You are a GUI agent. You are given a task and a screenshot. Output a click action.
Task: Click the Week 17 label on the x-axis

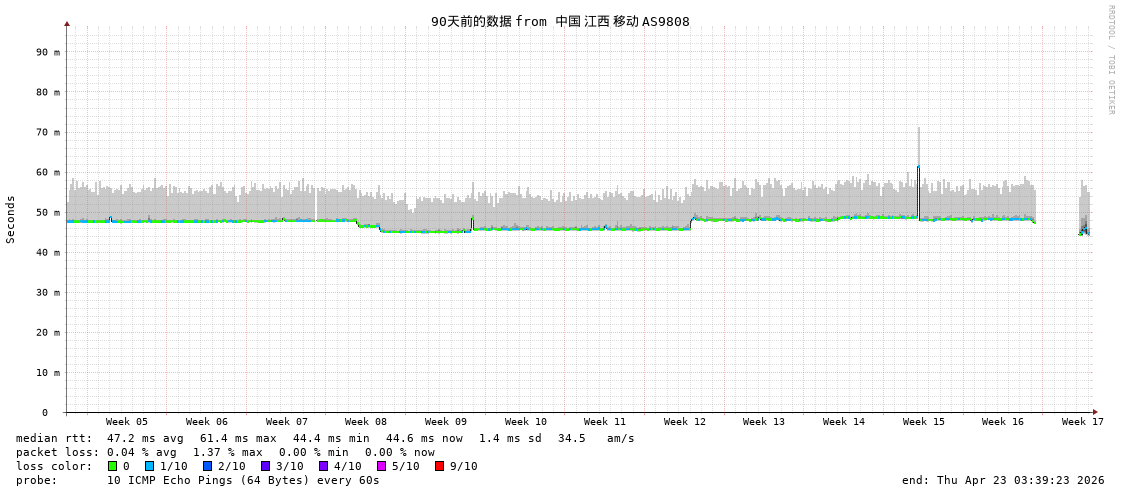point(1082,422)
